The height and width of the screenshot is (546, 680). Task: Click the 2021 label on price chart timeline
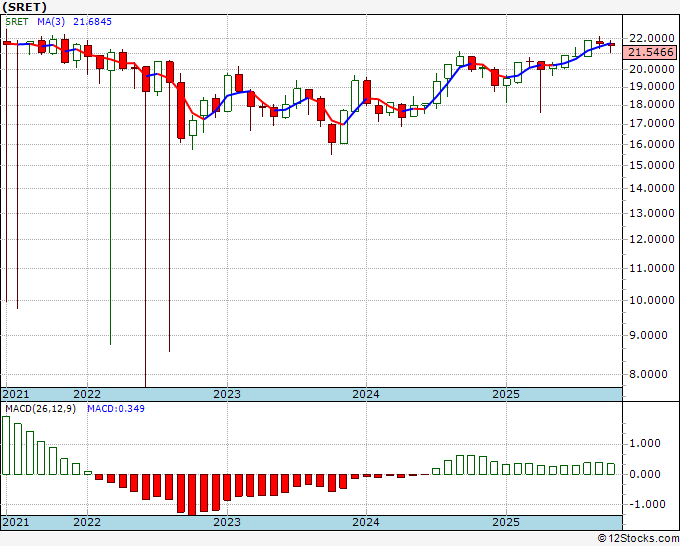pyautogui.click(x=16, y=394)
